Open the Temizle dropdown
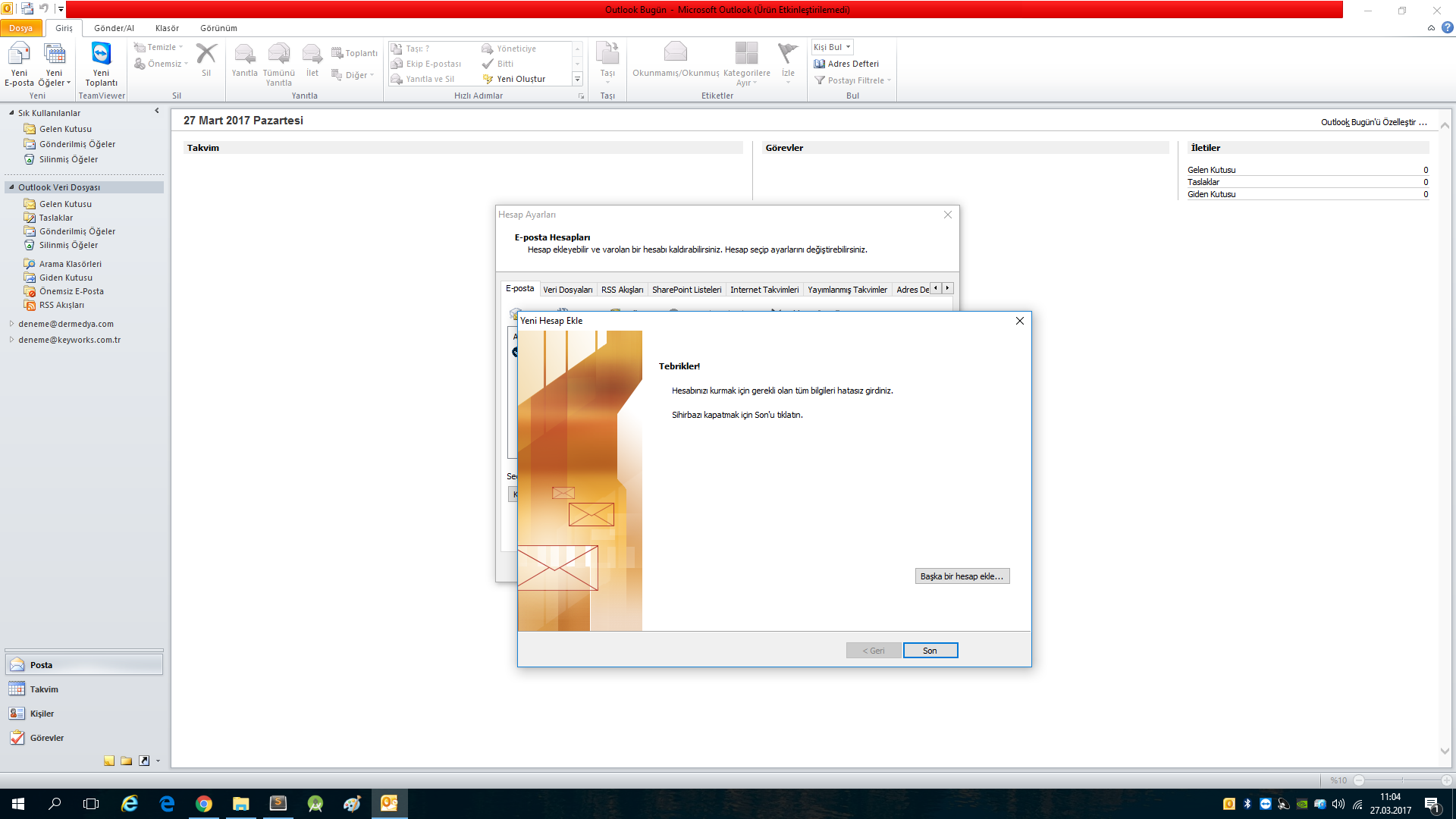Screen dimensions: 1456x819 tap(159, 47)
